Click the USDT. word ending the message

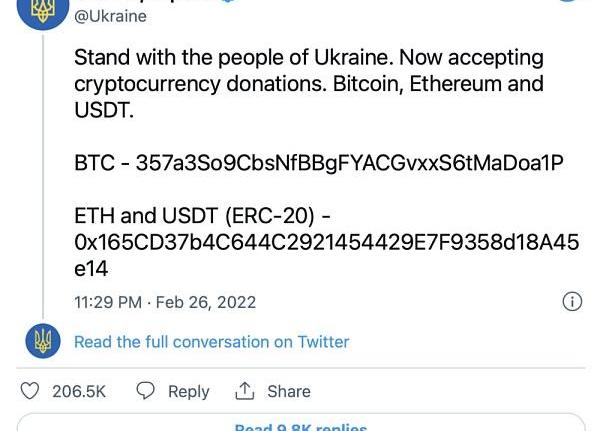[x=104, y=110]
